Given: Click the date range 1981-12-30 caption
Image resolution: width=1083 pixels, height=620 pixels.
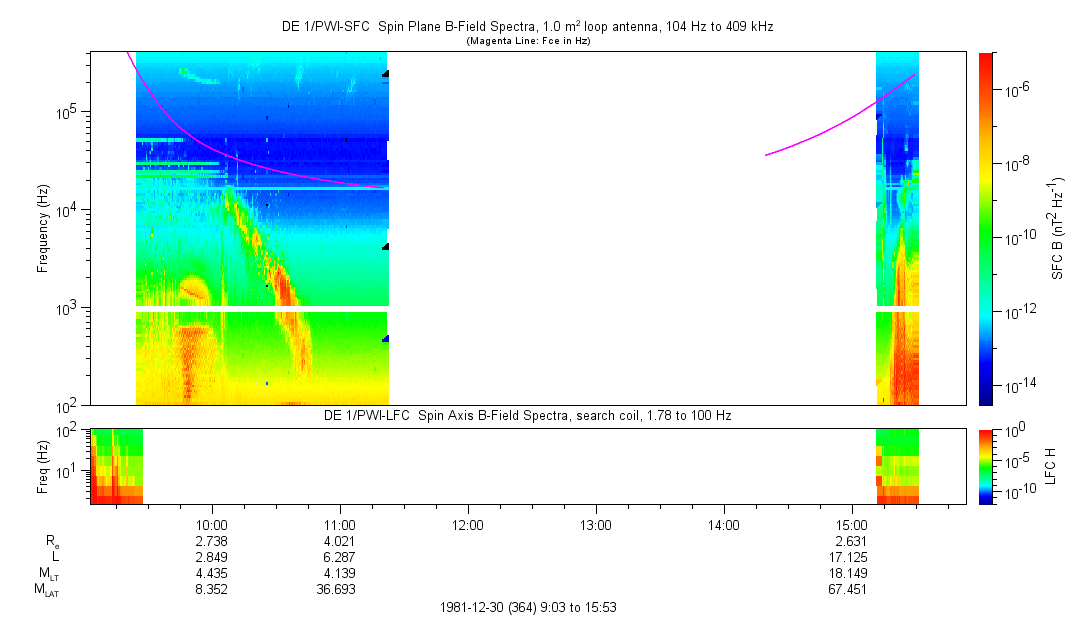Looking at the screenshot, I should [x=534, y=607].
